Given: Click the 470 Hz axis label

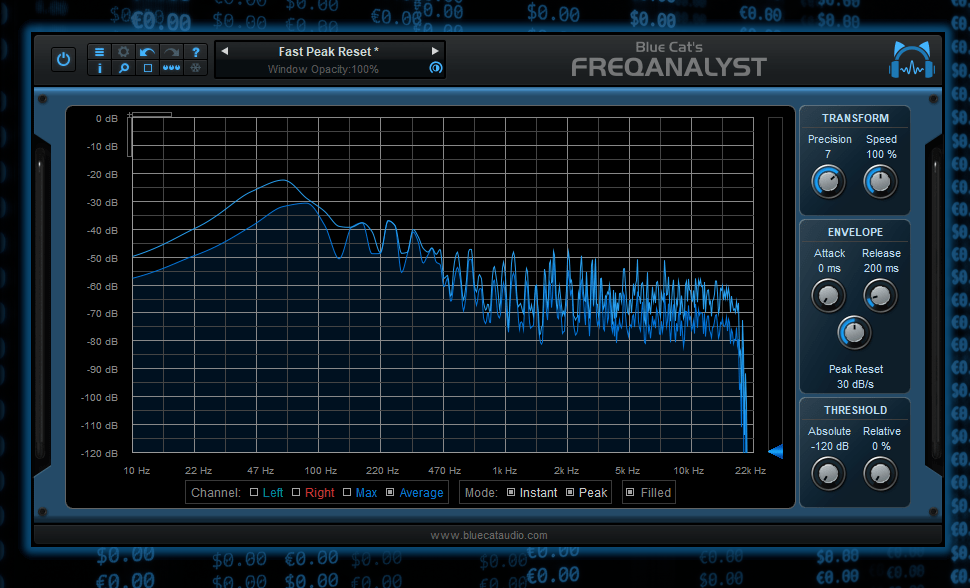Looking at the screenshot, I should click(x=444, y=470).
